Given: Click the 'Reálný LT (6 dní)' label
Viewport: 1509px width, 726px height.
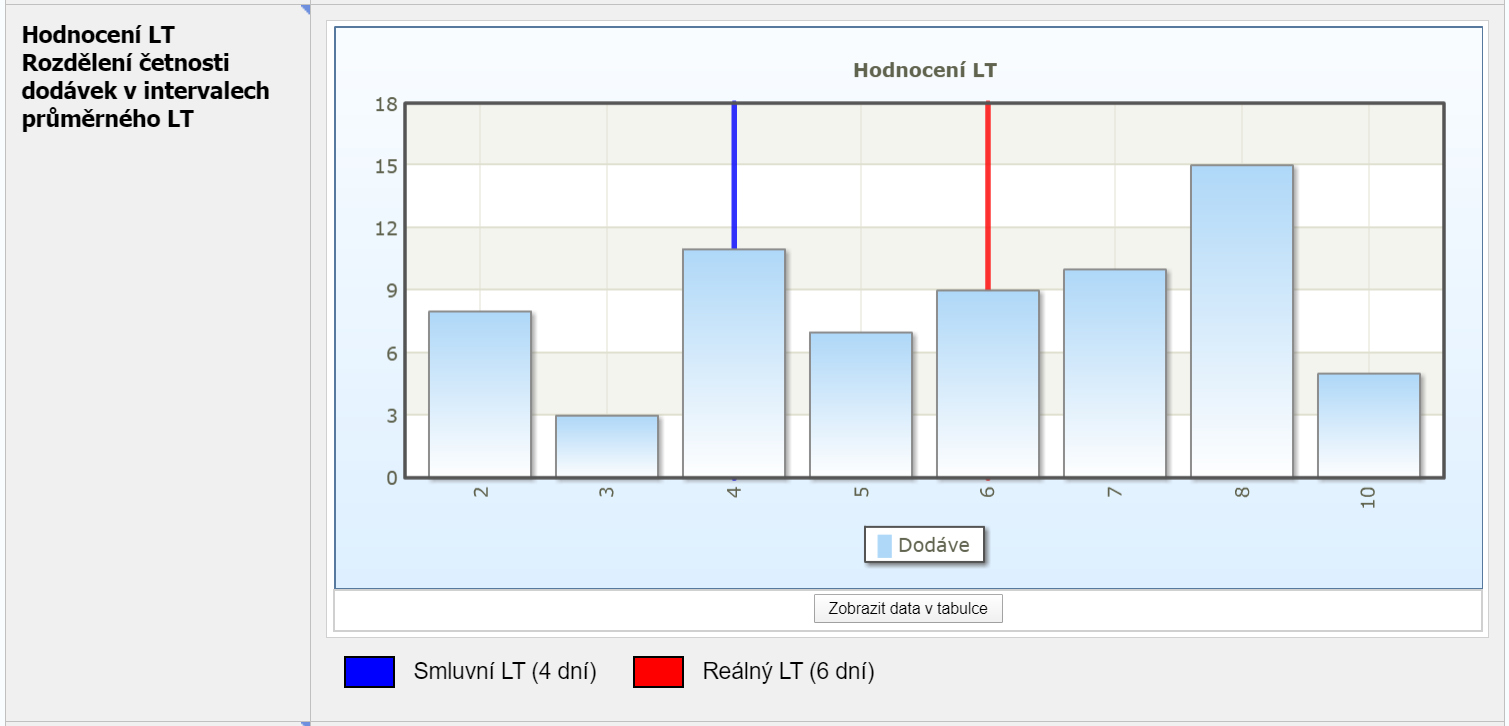Looking at the screenshot, I should 788,672.
